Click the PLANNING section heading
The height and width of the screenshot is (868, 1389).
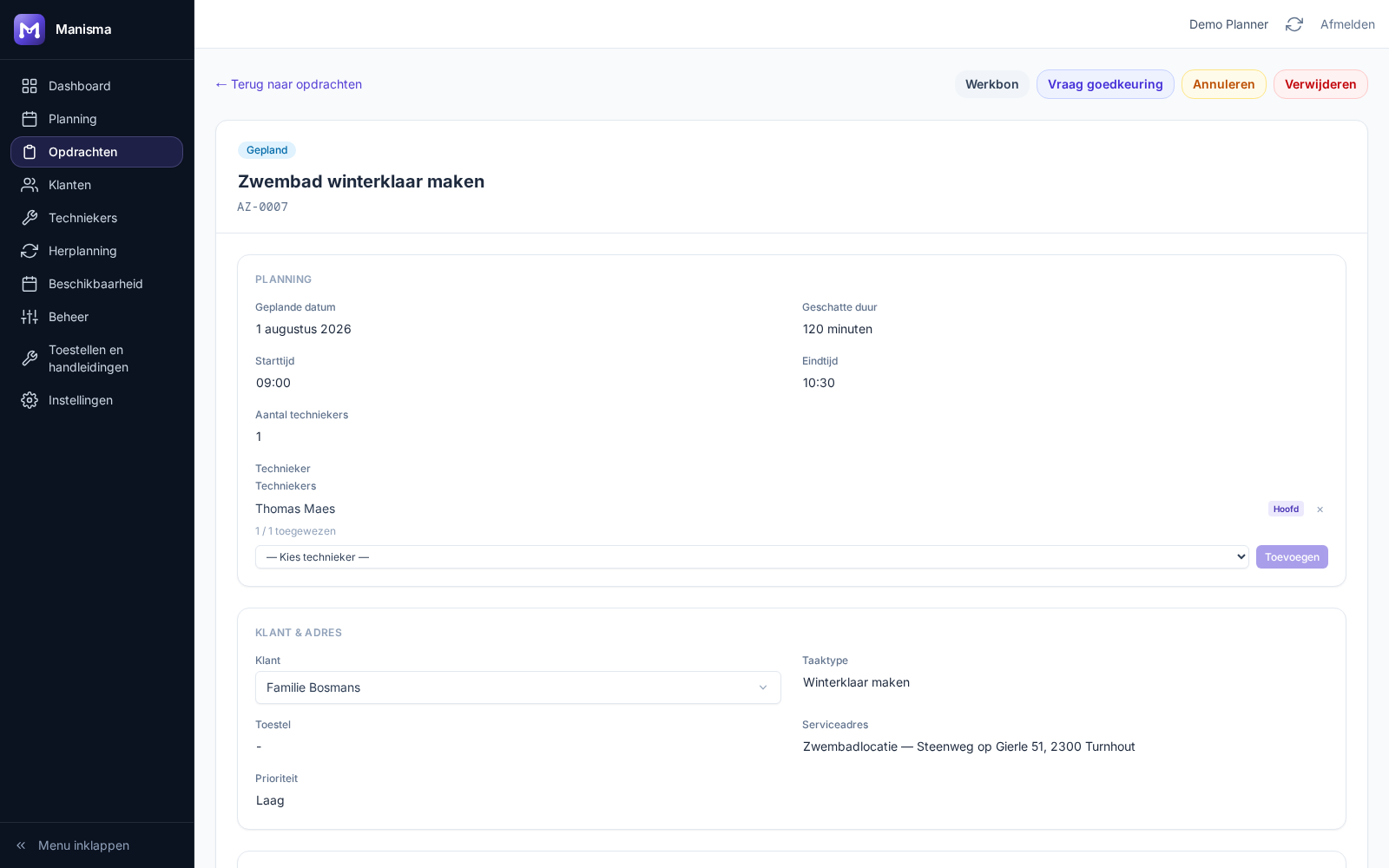(x=283, y=279)
